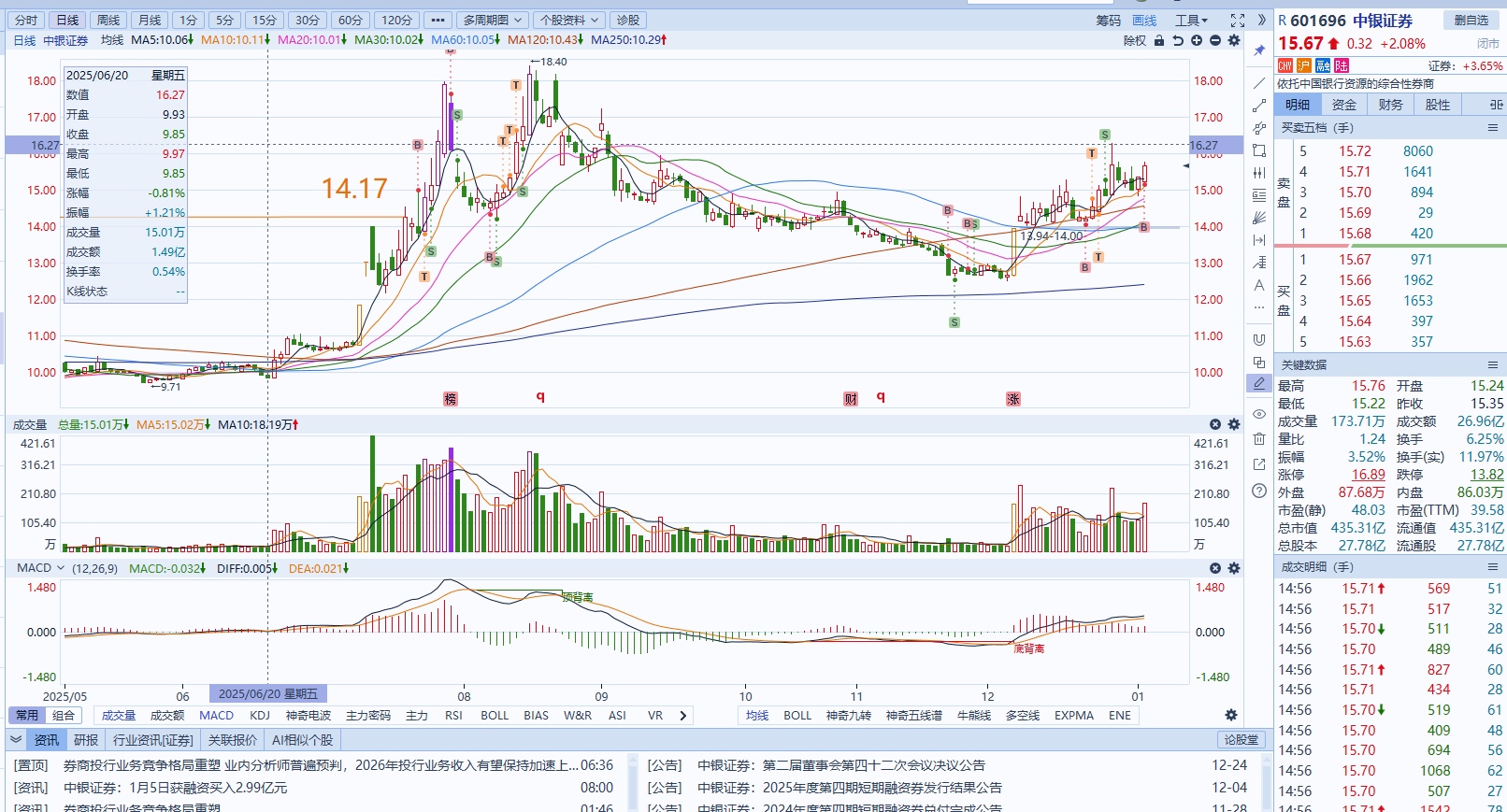
Task: Toggle the pencil draw mode icon
Action: click(1259, 384)
